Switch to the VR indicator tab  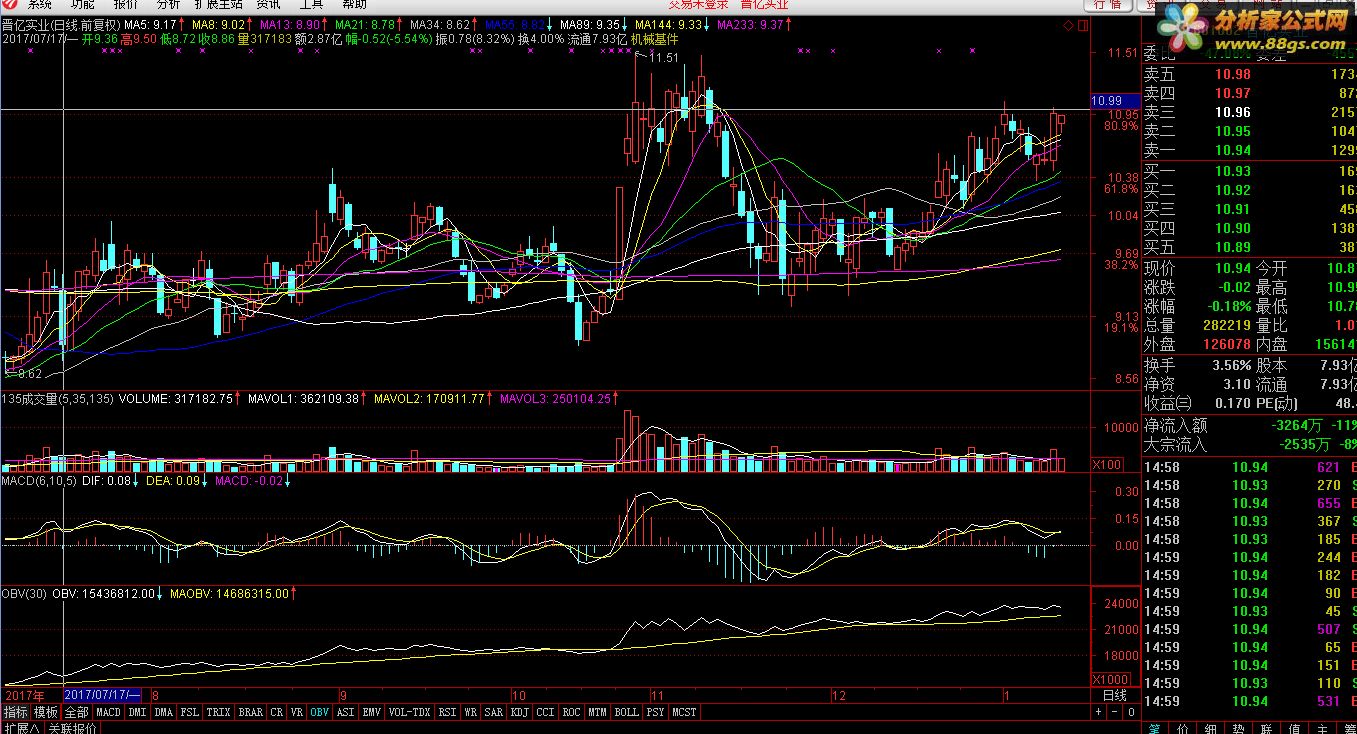point(296,712)
